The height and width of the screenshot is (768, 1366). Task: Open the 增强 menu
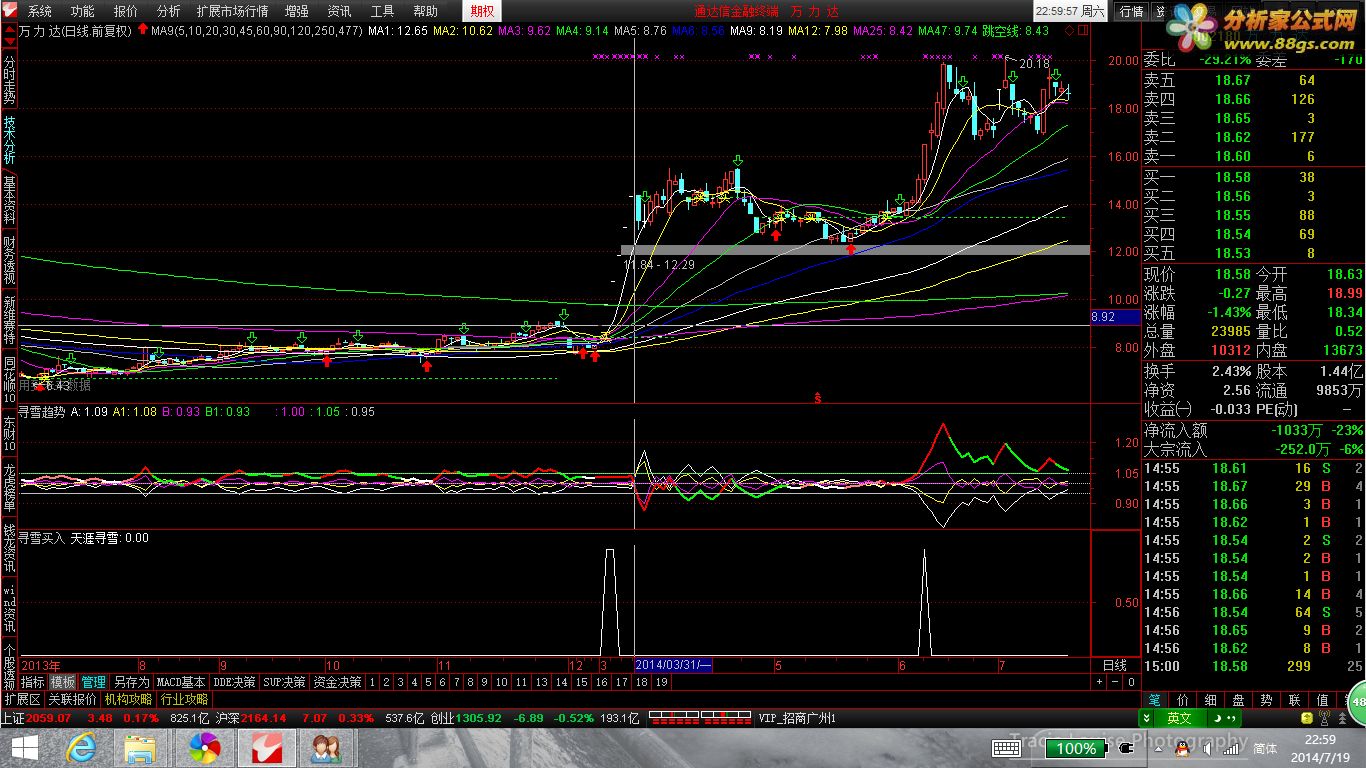[x=297, y=11]
